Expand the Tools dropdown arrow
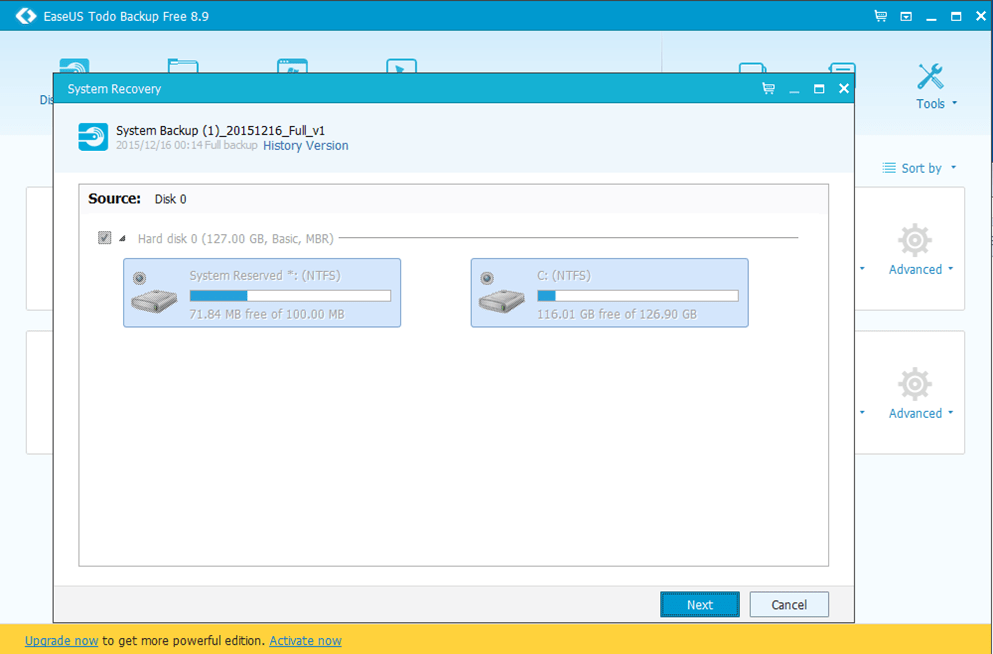This screenshot has width=993, height=654. (954, 103)
